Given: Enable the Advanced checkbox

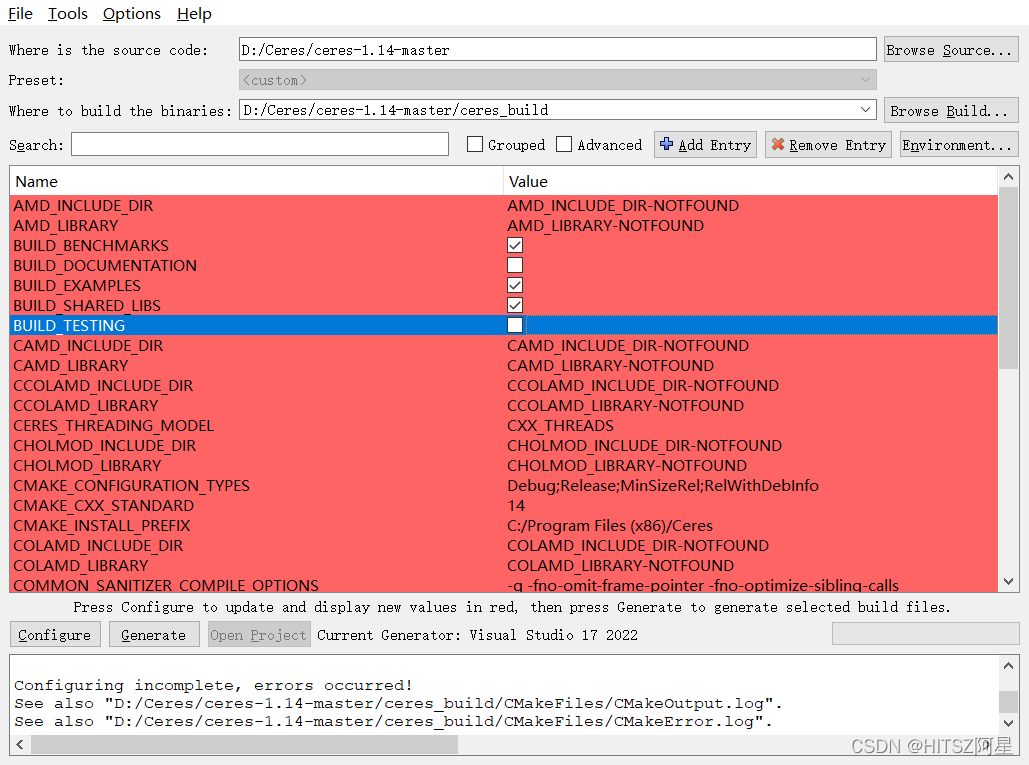Looking at the screenshot, I should (x=564, y=144).
